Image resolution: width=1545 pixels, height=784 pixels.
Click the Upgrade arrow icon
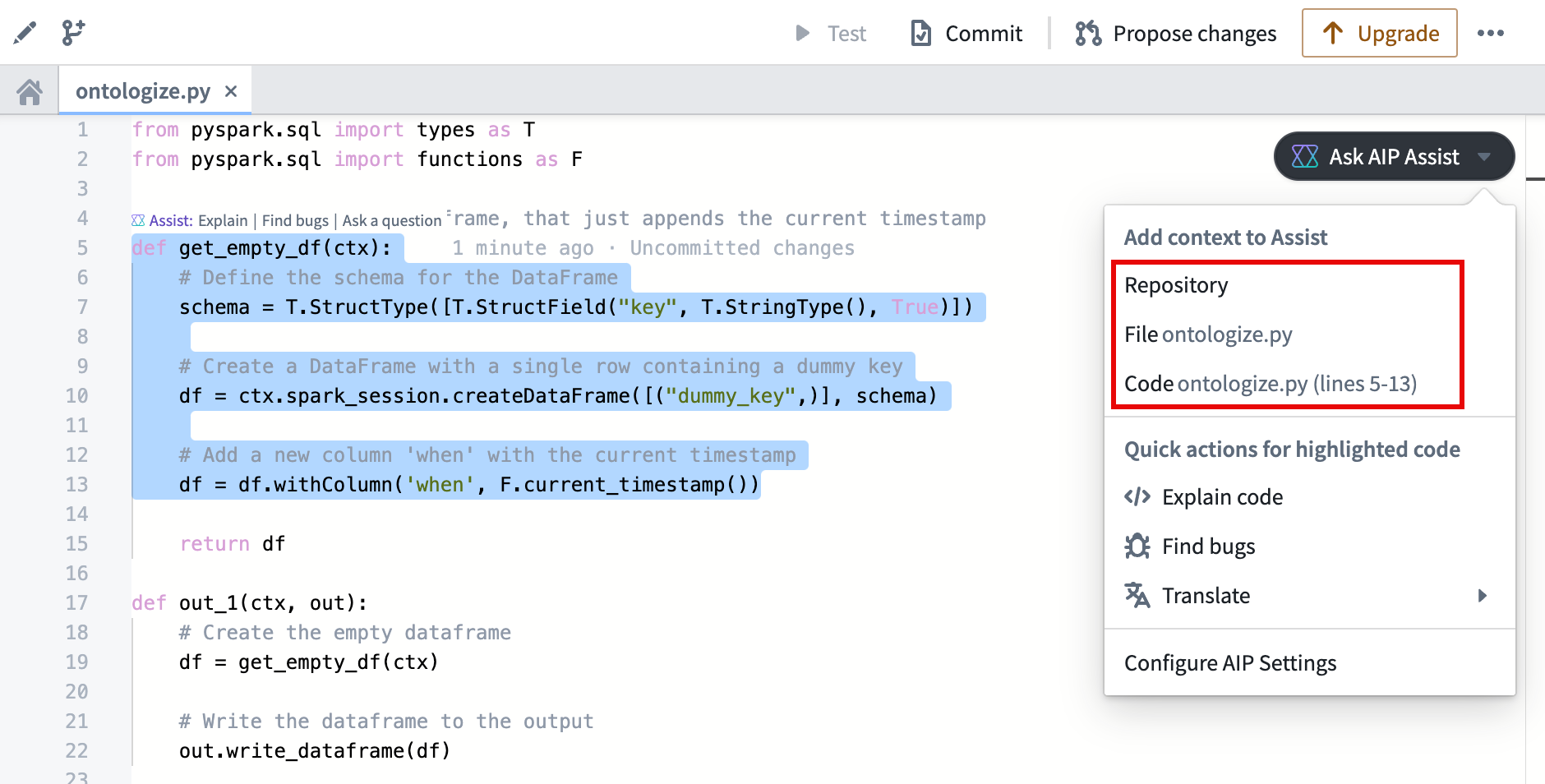(x=1333, y=33)
